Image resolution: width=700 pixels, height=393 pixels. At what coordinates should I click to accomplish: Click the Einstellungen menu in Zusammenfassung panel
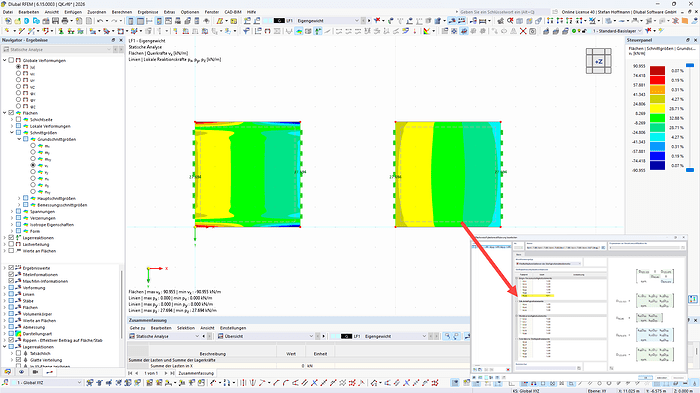point(233,328)
